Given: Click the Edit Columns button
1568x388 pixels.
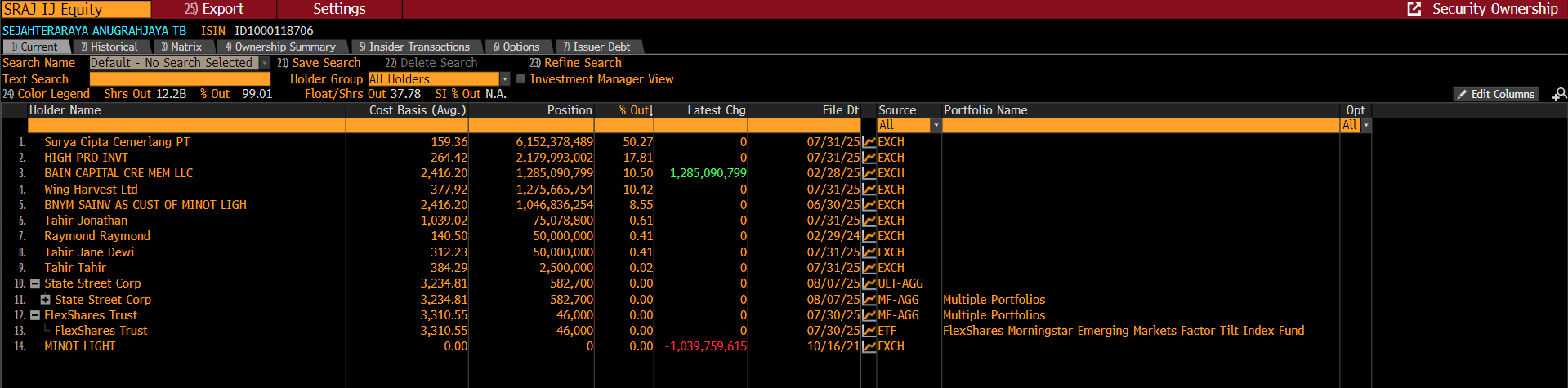Looking at the screenshot, I should click(1495, 95).
